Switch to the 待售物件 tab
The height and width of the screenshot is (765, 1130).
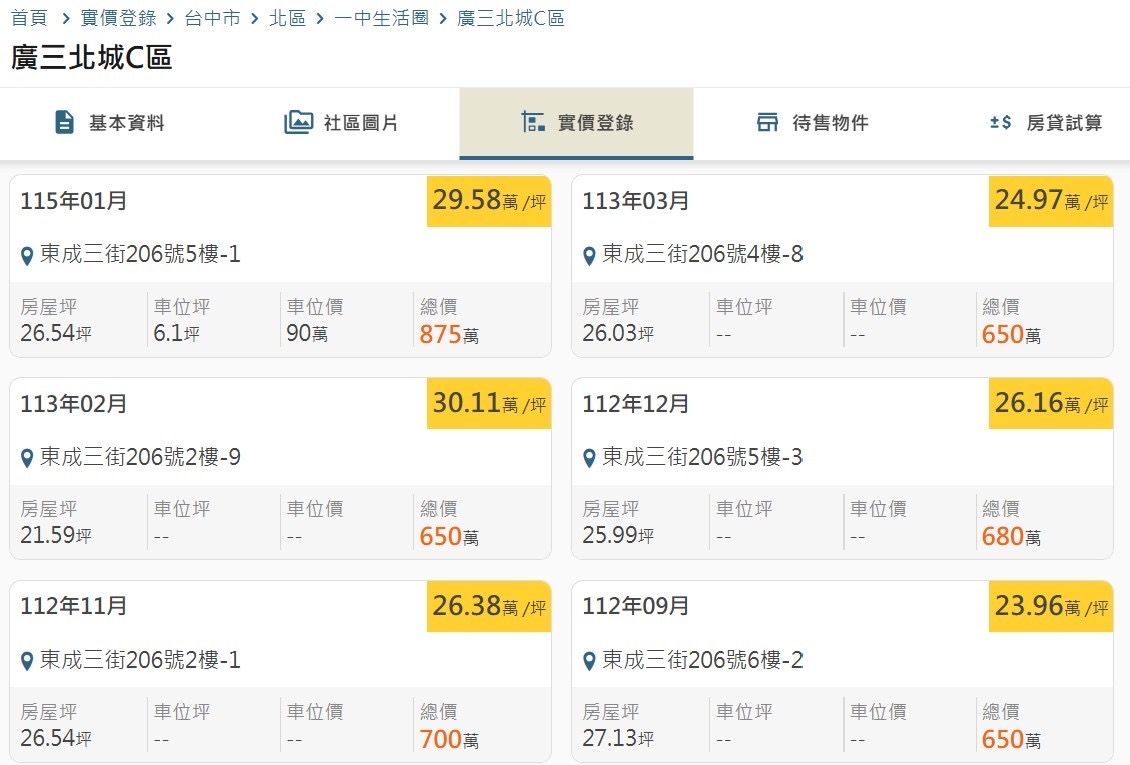click(811, 123)
